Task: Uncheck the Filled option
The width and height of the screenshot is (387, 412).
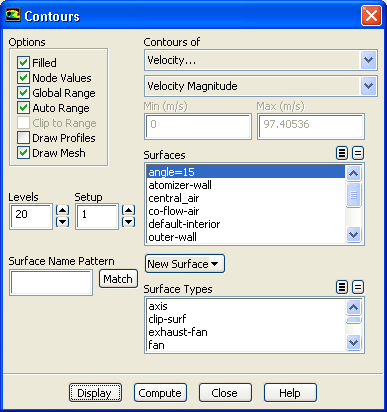Action: (23, 63)
